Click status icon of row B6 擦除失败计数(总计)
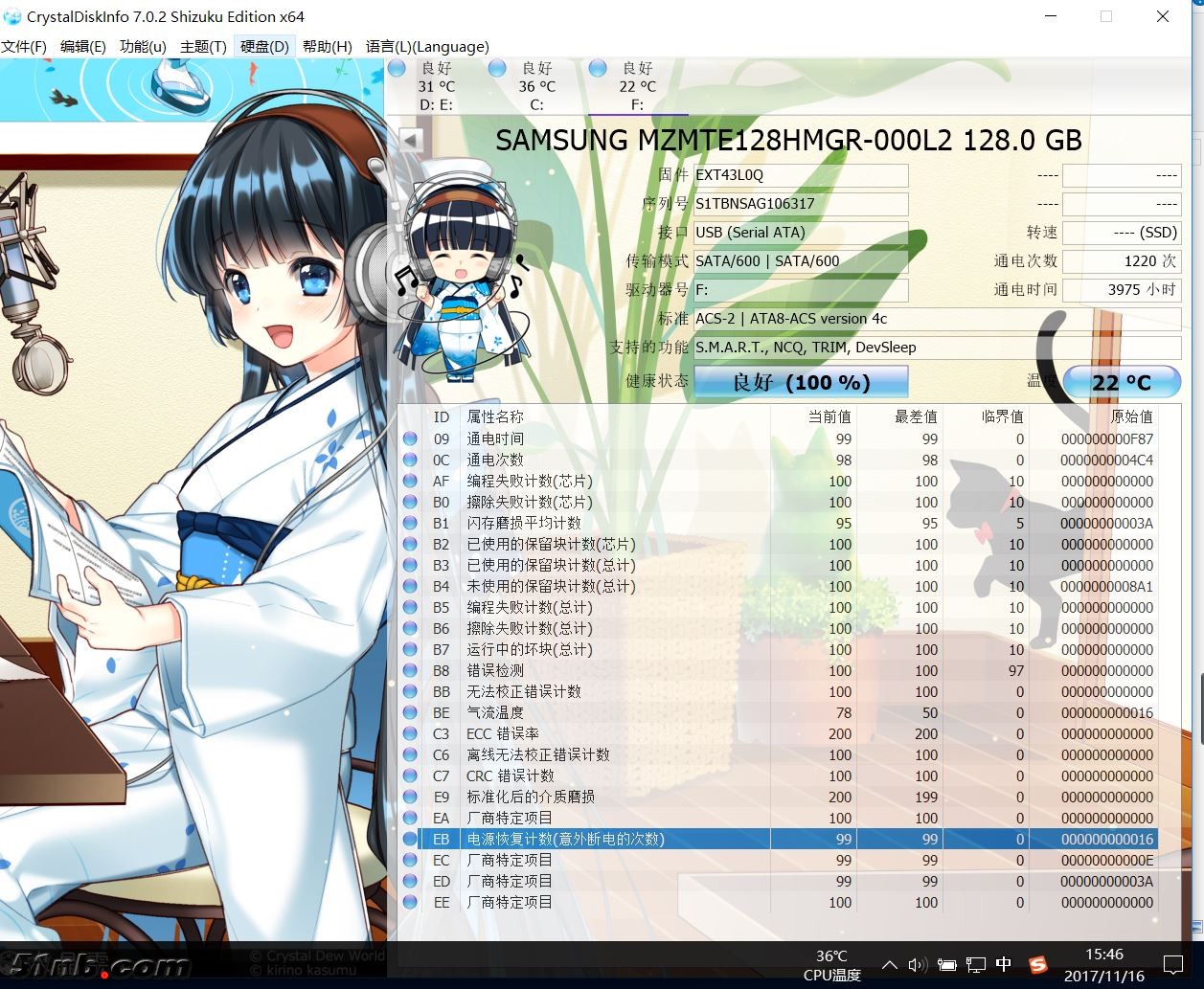 [x=411, y=628]
